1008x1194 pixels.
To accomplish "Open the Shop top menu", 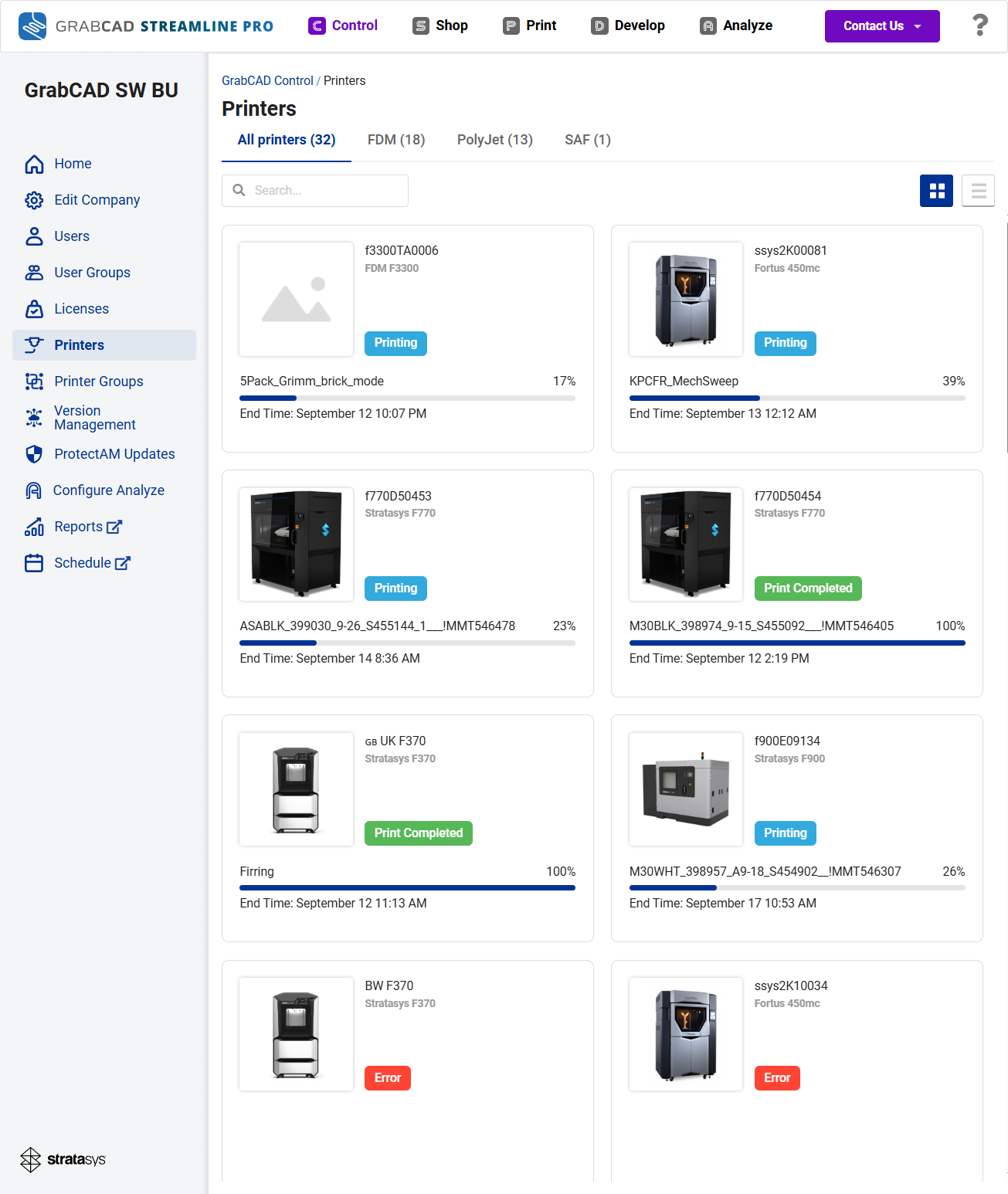I will pyautogui.click(x=440, y=25).
